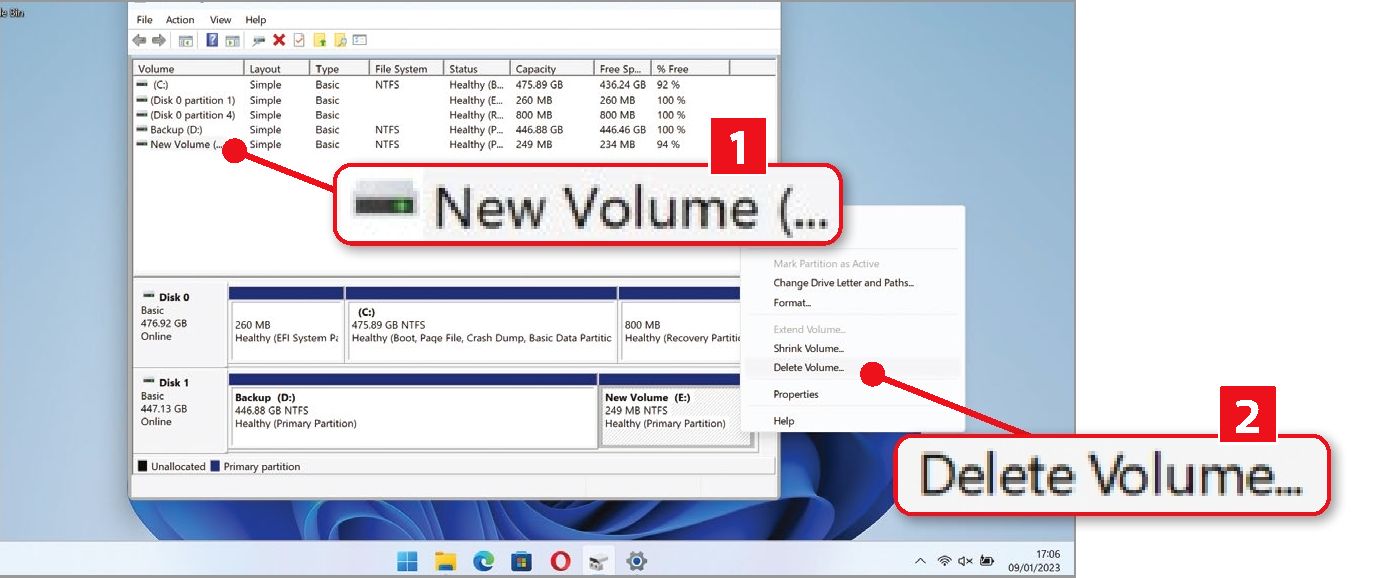The height and width of the screenshot is (578, 1375).
Task: Open Settings gear from the taskbar
Action: point(636,562)
